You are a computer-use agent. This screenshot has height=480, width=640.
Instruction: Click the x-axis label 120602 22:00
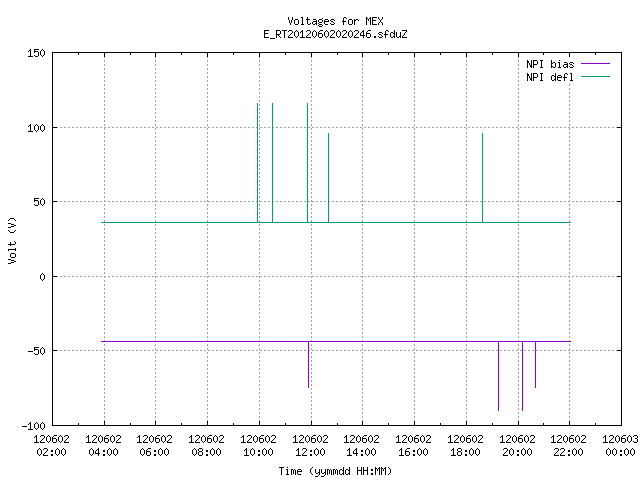tap(568, 446)
